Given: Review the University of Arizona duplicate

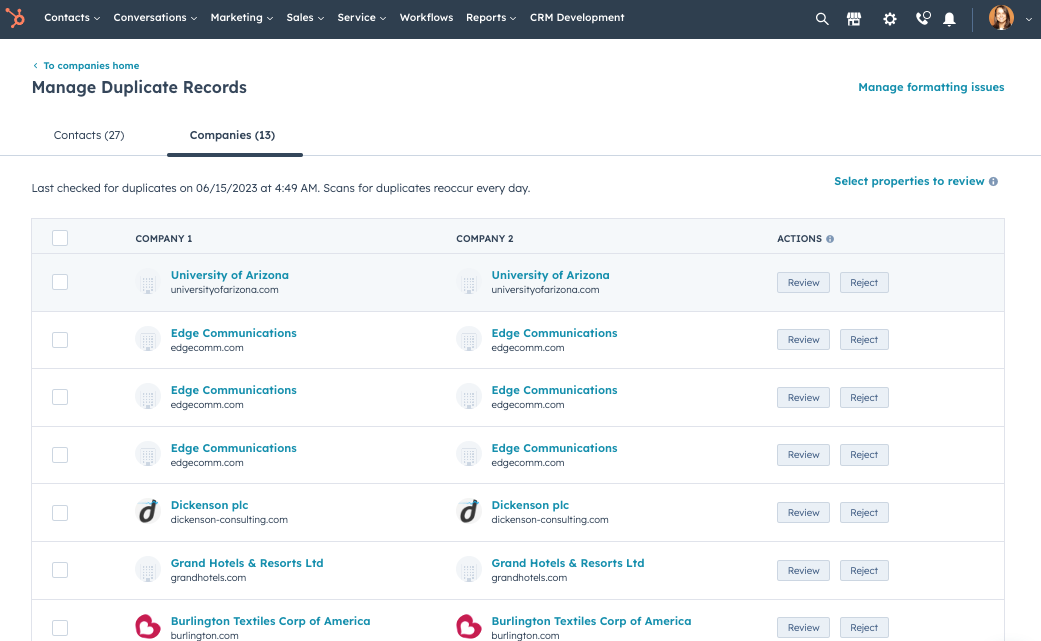Looking at the screenshot, I should click(x=803, y=283).
